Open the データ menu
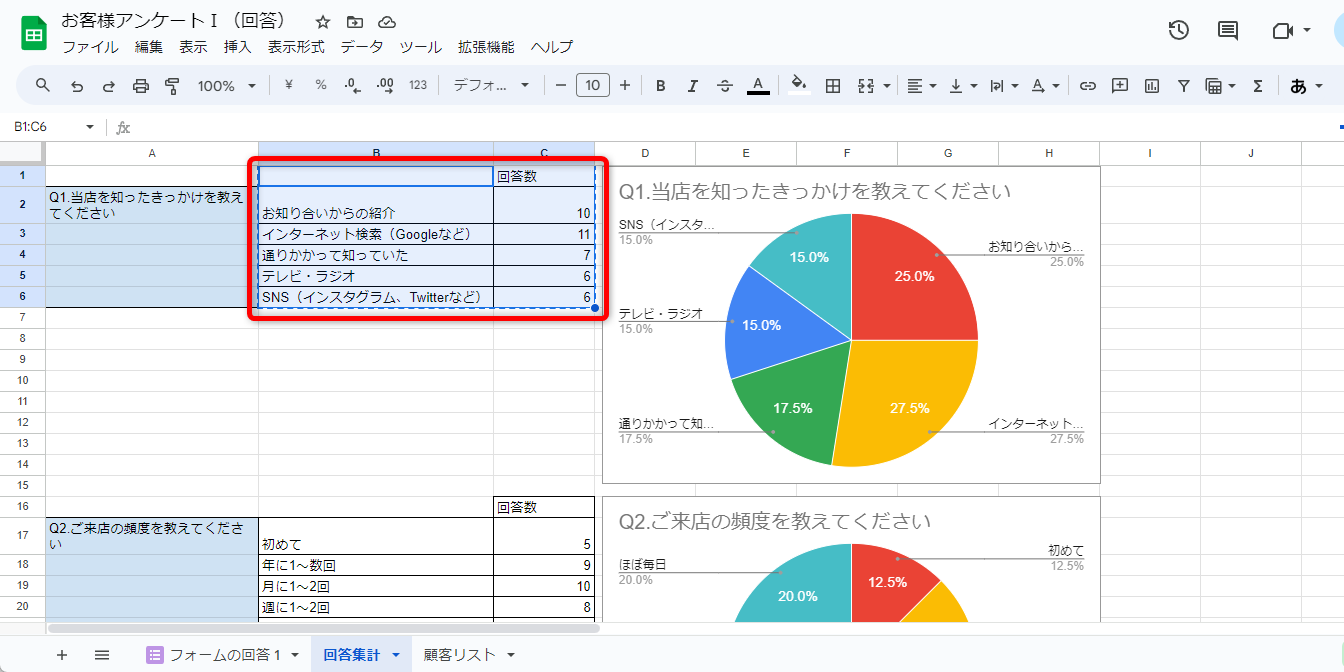The width and height of the screenshot is (1344, 672). pyautogui.click(x=361, y=47)
